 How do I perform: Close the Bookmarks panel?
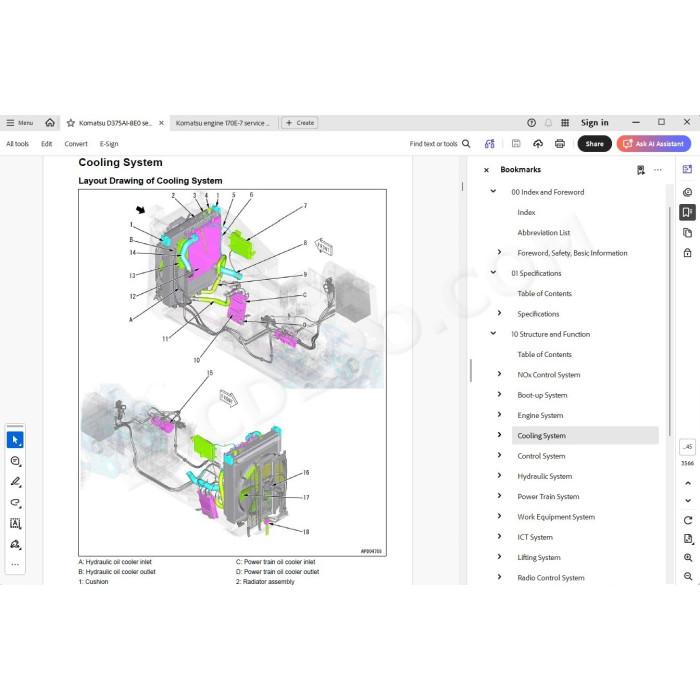(x=487, y=170)
